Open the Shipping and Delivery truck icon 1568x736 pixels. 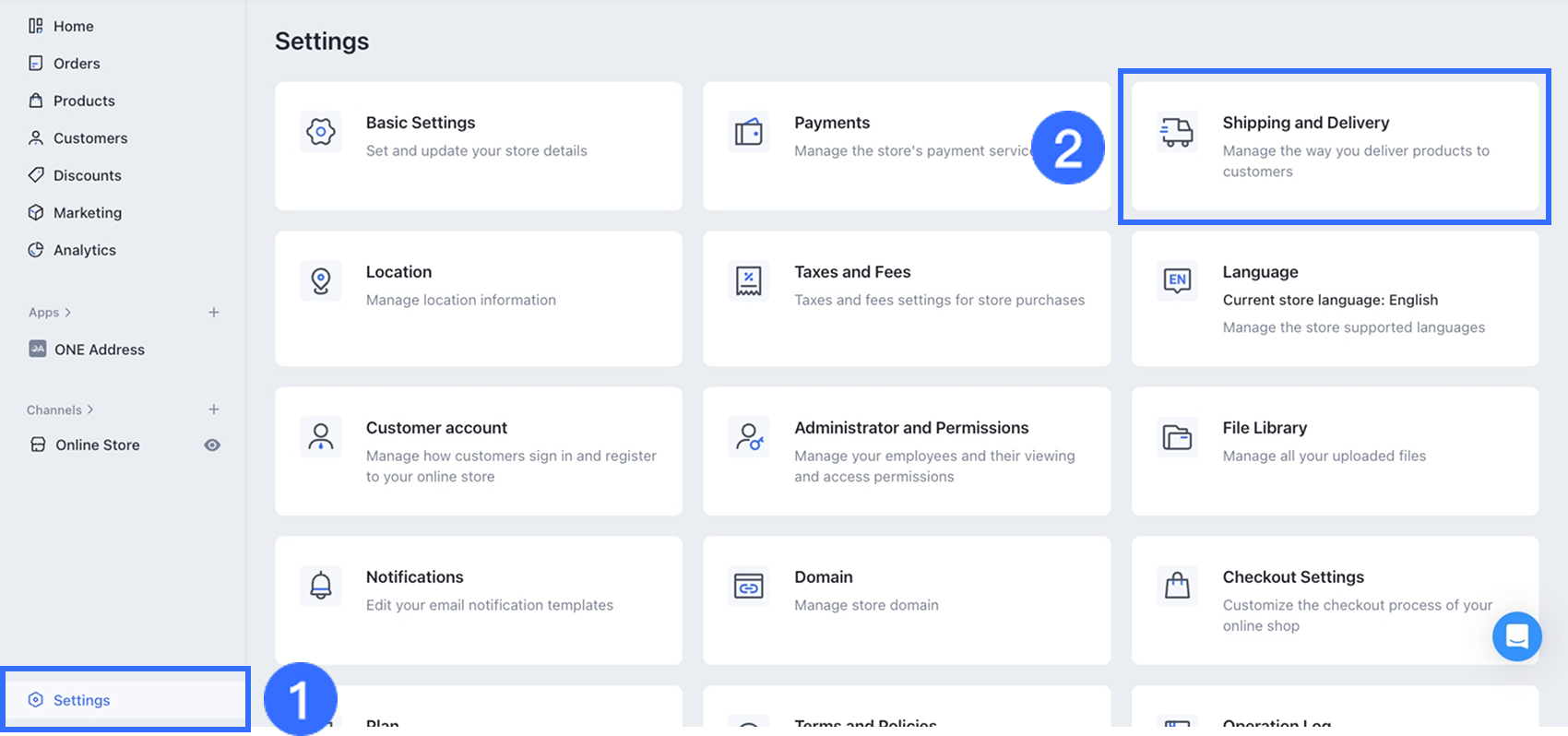1177,132
